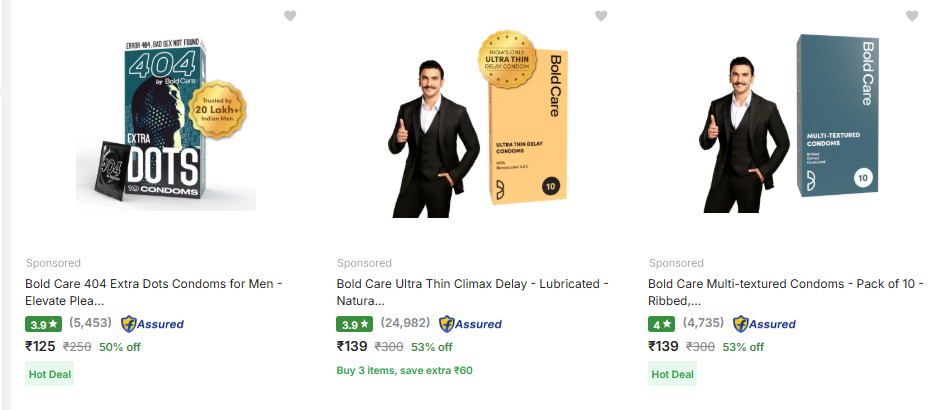This screenshot has height=410, width=933.
Task: Open the Bold Care 404 Extra Dots title link
Action: [153, 292]
